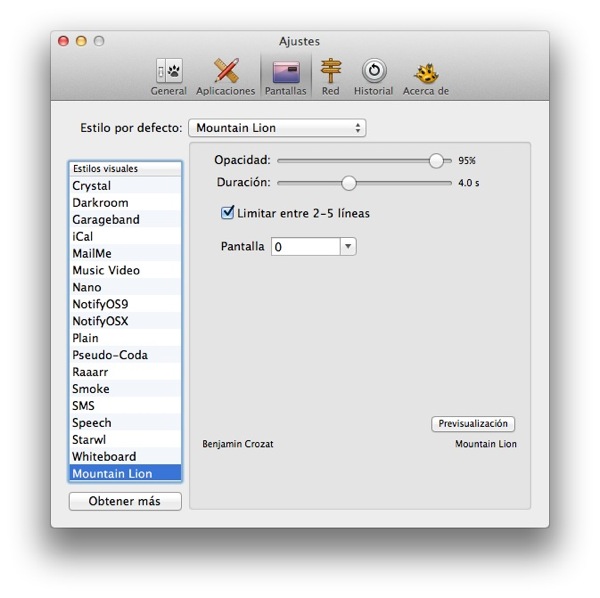The height and width of the screenshot is (598, 600).
Task: Select Crystal visual style
Action: [125, 186]
